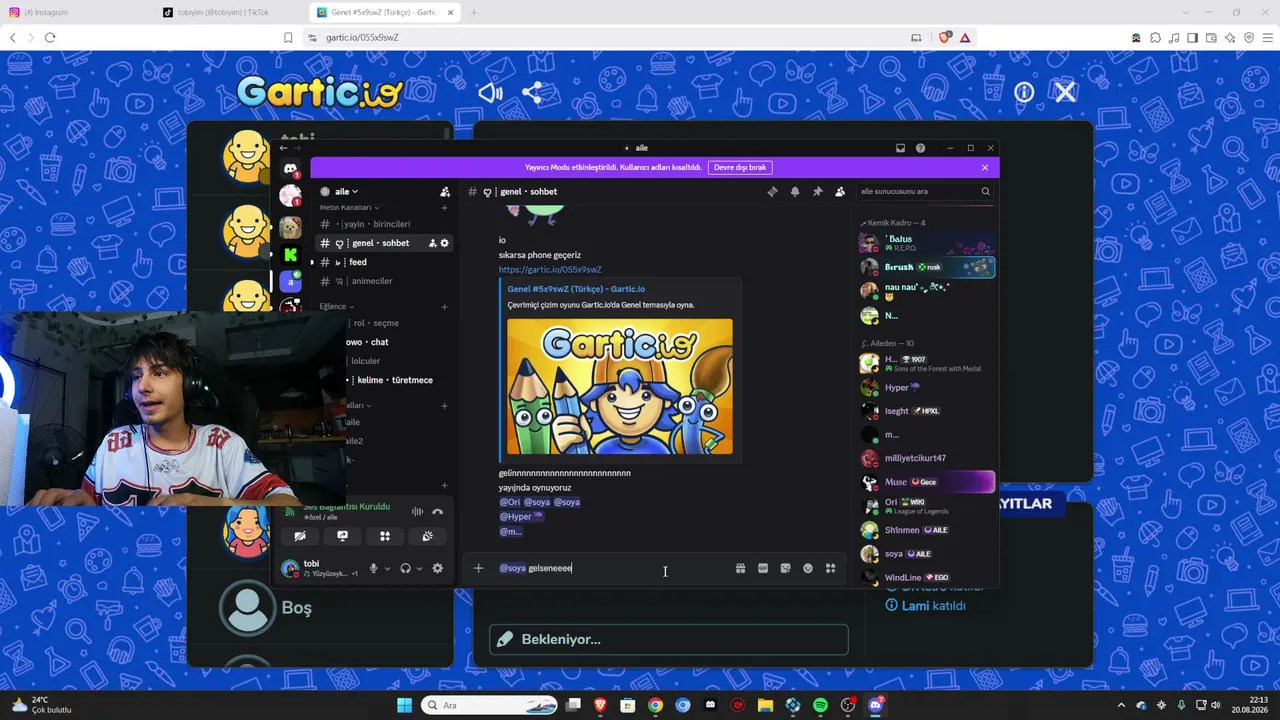Viewport: 1280px width, 720px height.
Task: Share your screen in voice panel
Action: (342, 536)
